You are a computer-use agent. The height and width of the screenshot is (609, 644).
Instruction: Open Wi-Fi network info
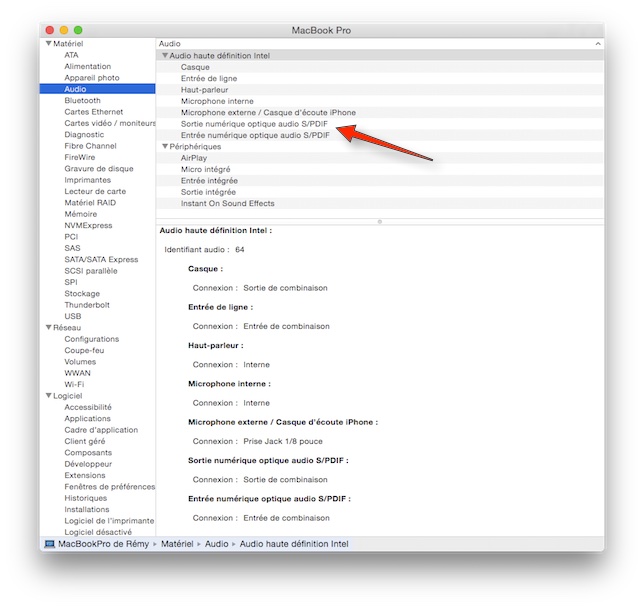click(74, 384)
